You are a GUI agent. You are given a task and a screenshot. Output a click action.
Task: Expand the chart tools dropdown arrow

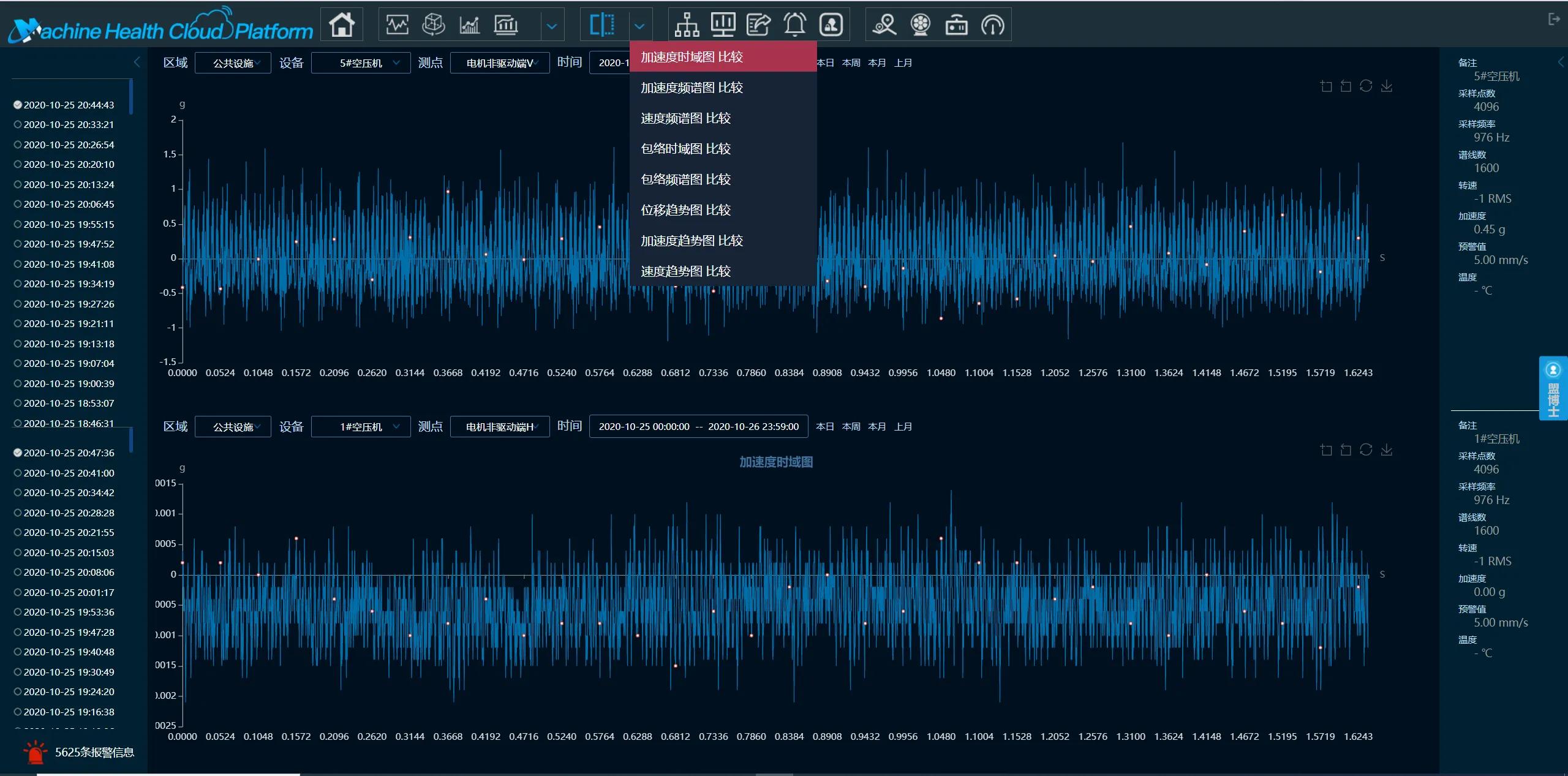[552, 26]
